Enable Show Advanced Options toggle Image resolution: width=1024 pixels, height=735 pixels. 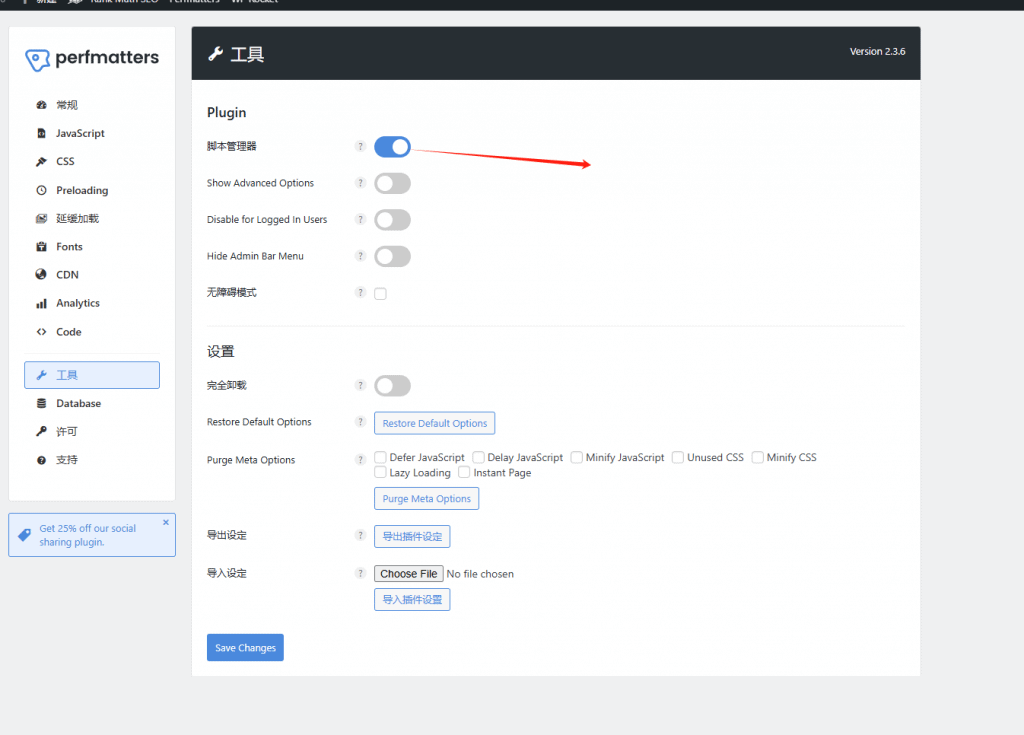[x=392, y=184]
